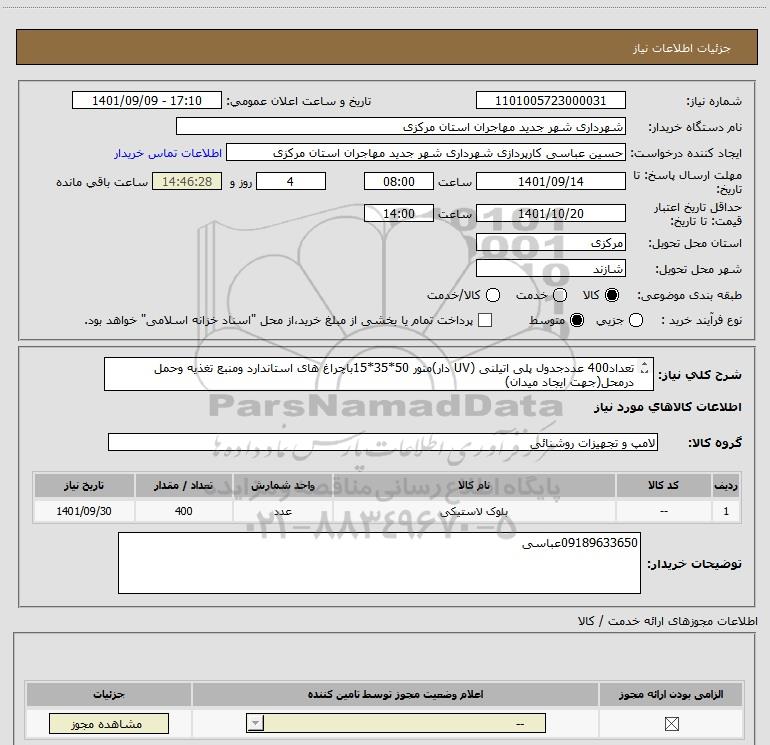The image size is (770, 745).
Task: Click the buyer organization name field
Action: pyautogui.click(x=401, y=126)
